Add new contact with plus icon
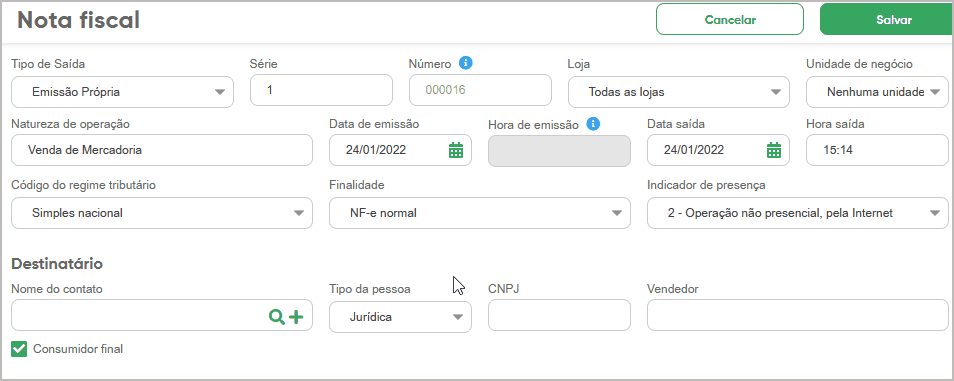The image size is (954, 381). [296, 316]
